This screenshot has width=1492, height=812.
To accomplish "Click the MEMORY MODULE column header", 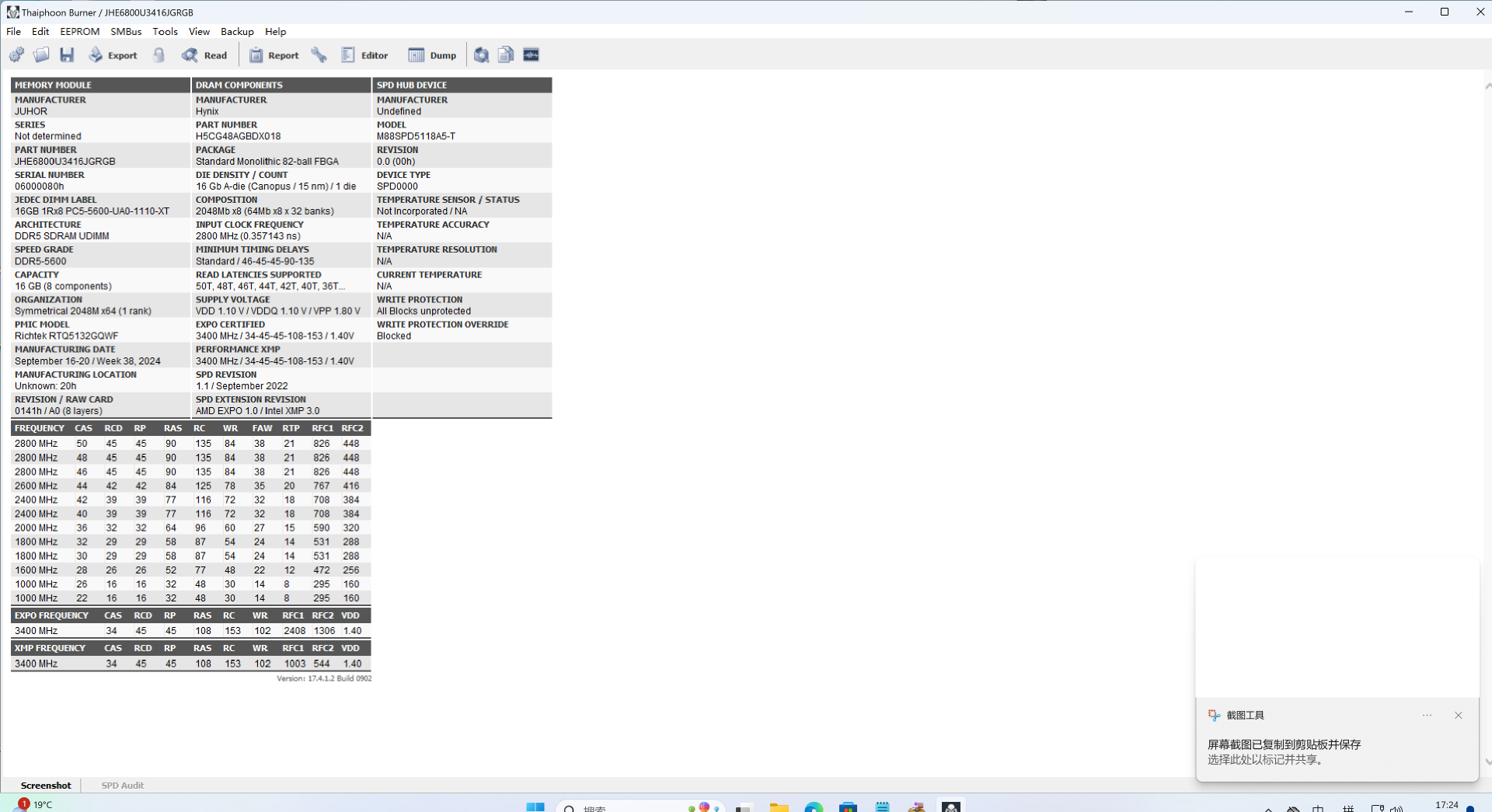I will coord(100,85).
